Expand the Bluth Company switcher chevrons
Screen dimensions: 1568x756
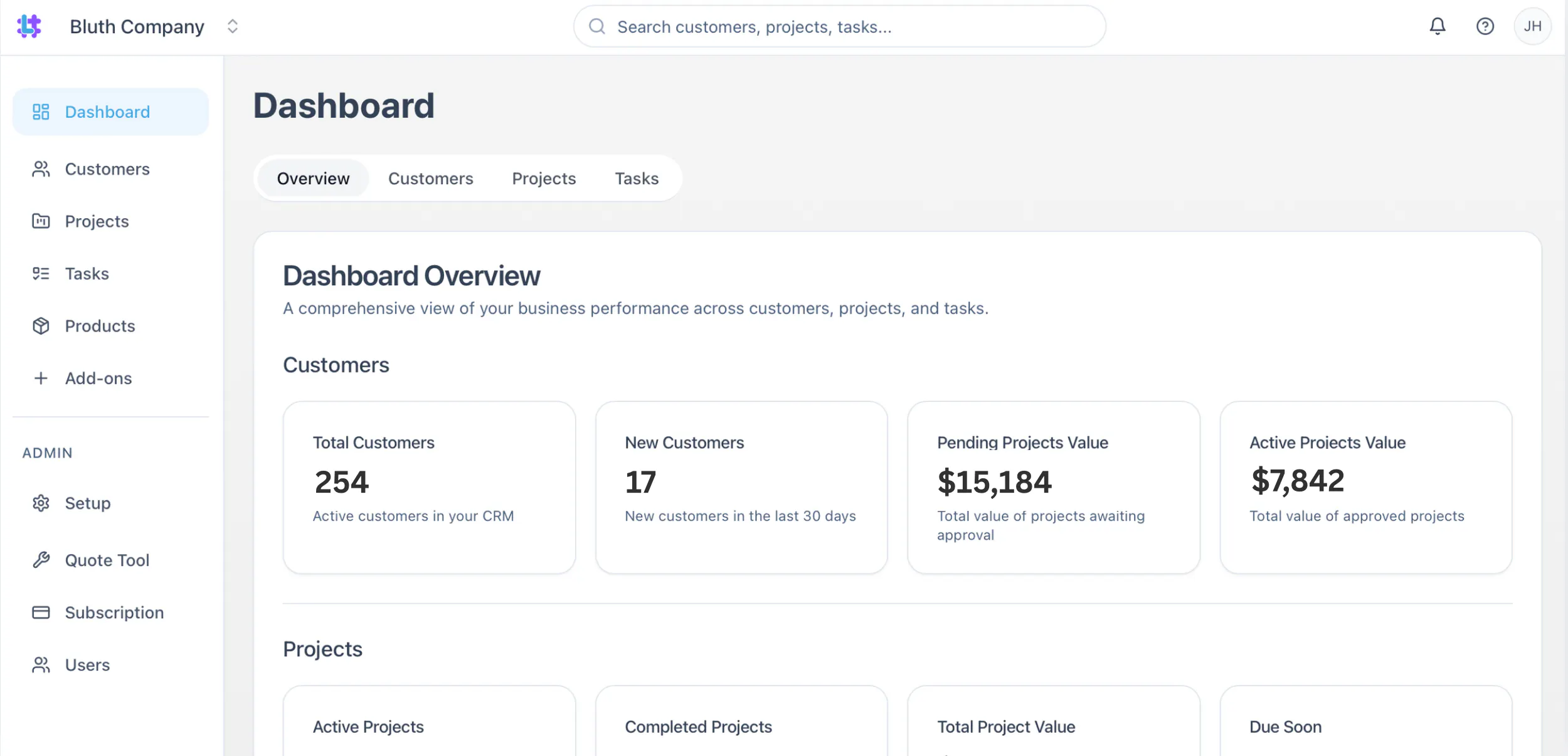[x=233, y=26]
